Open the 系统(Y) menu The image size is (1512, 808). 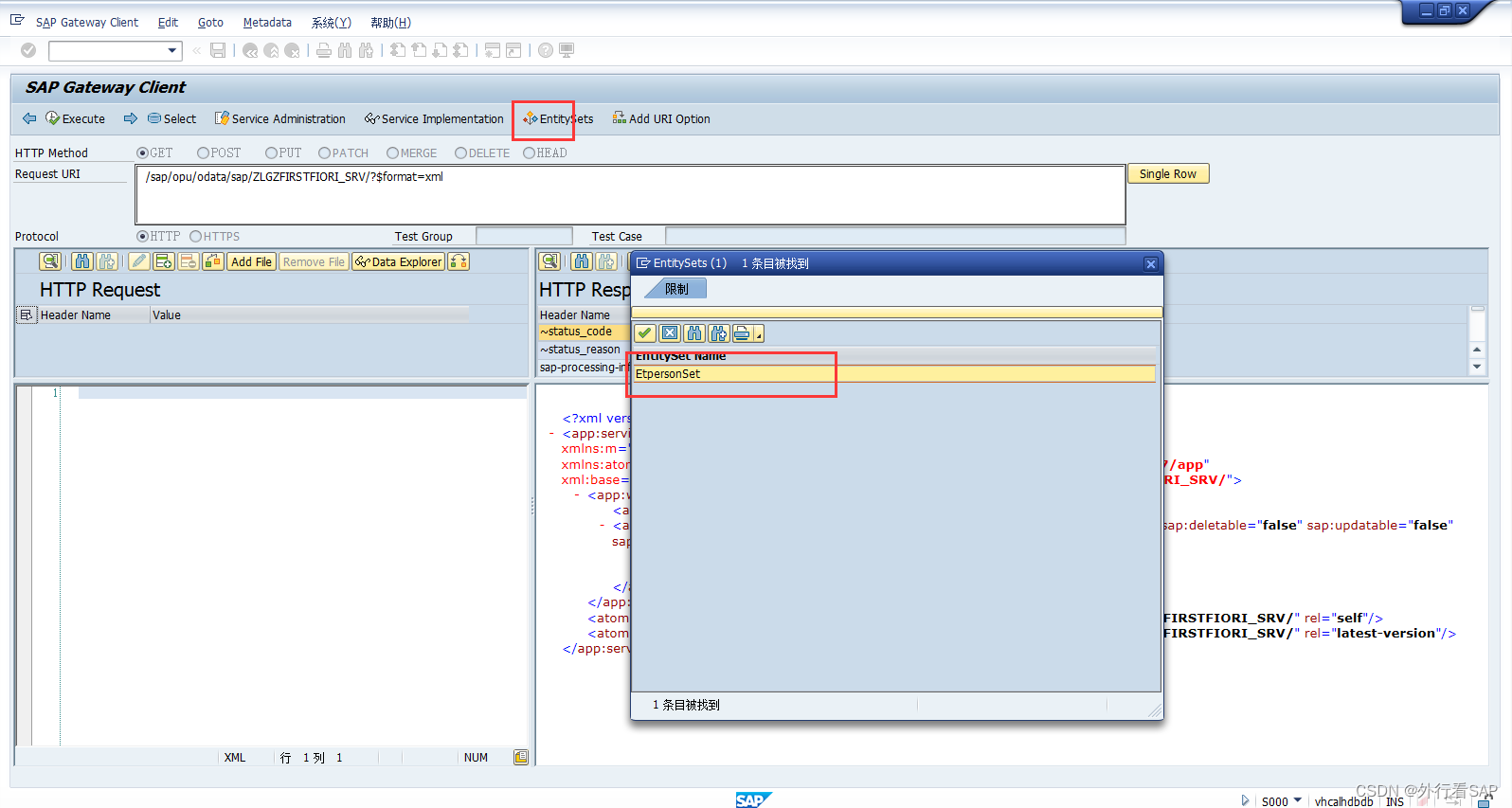pos(332,22)
